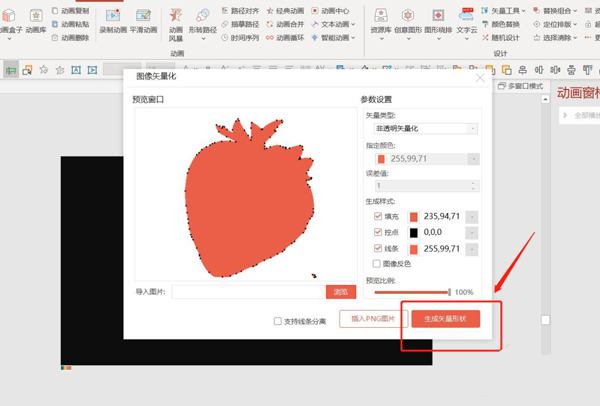Screen dimensions: 600x406
Task: Click 动画删除 to delete animation
Action: (70, 38)
